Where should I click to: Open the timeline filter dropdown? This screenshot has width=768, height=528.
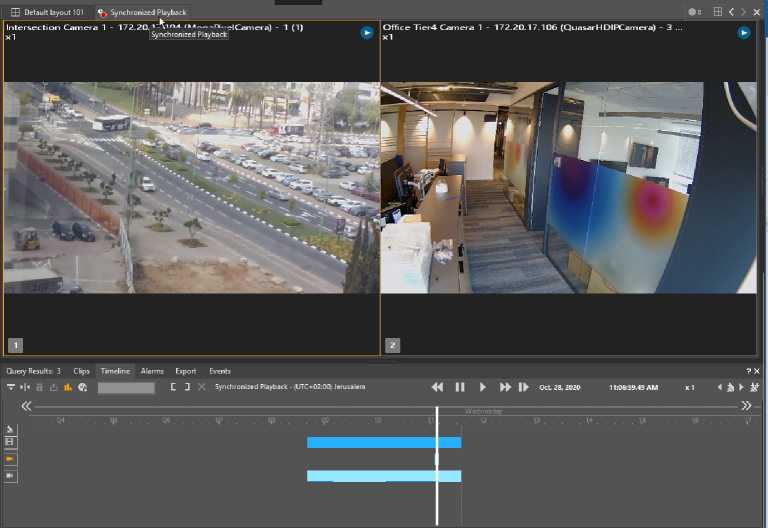[11, 387]
